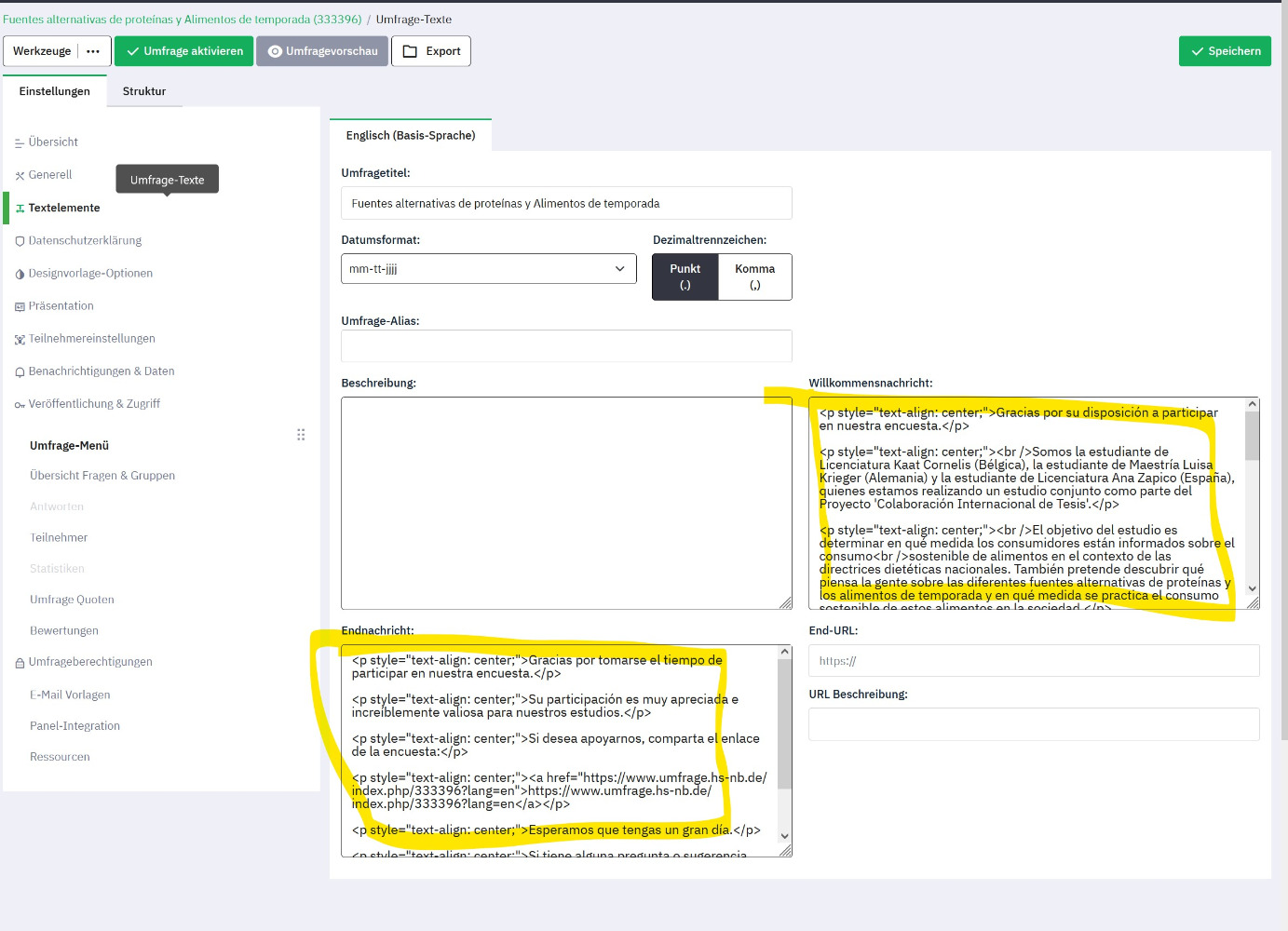Viewport: 1288px width, 931px height.
Task: Click Umfrage aktivieren button
Action: (x=184, y=51)
